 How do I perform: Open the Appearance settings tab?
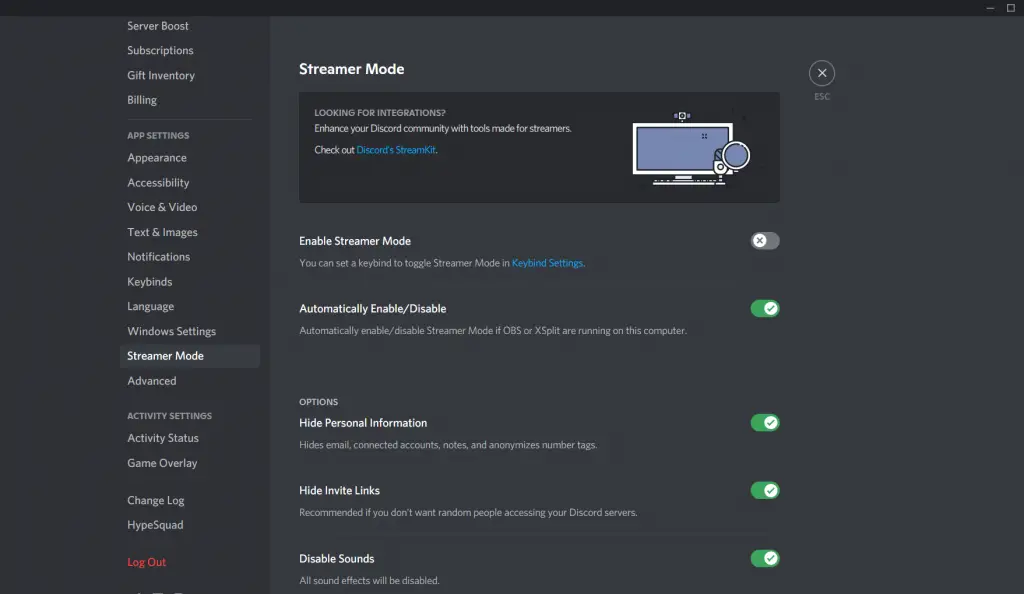coord(157,158)
